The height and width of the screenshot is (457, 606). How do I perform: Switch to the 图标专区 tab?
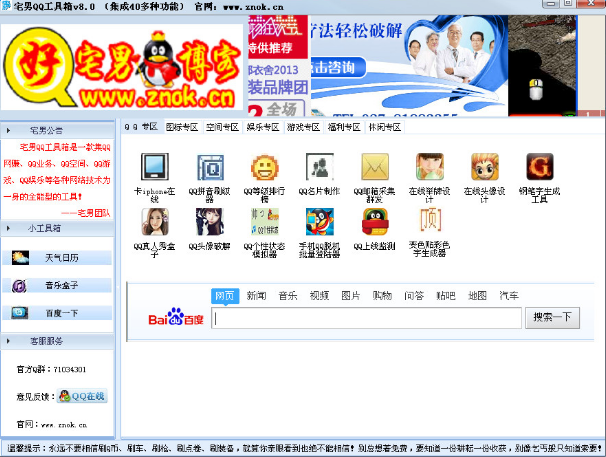(182, 127)
